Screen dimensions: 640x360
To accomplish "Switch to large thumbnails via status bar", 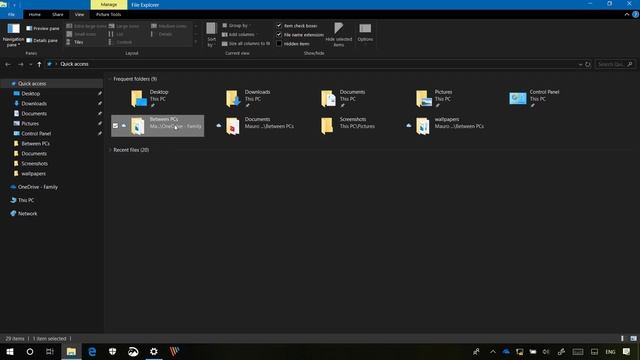I will 633,338.
